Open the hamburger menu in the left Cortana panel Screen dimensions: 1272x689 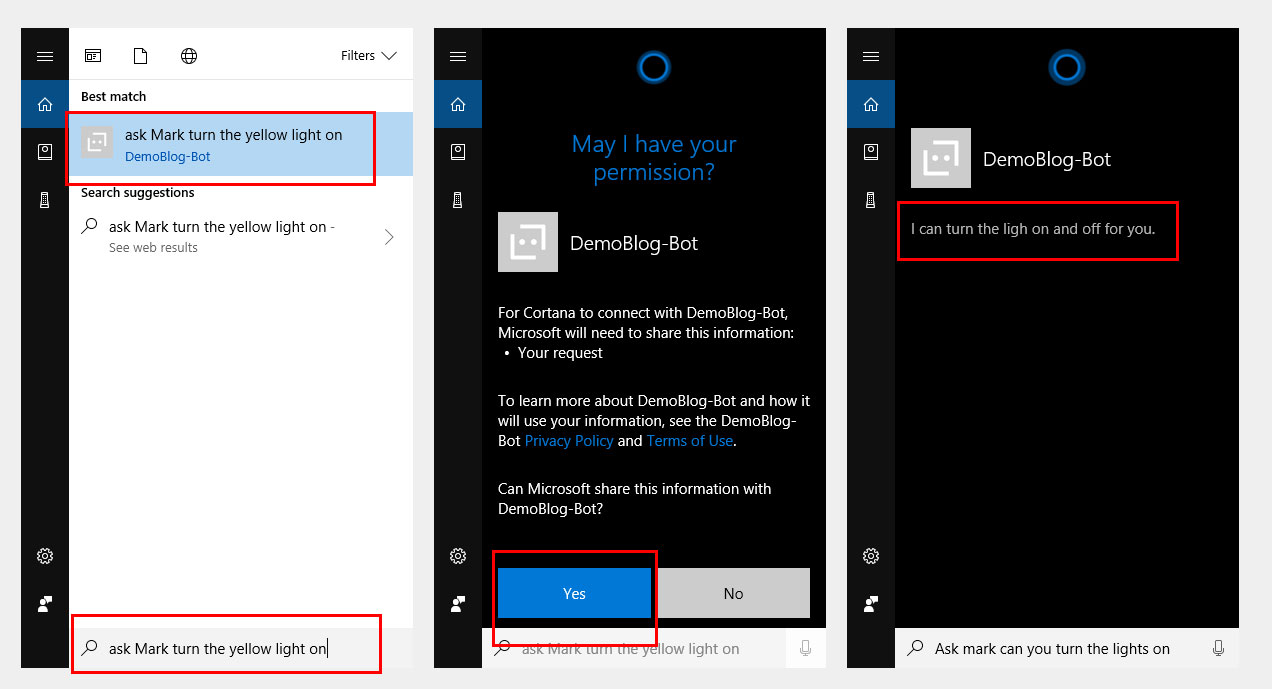[x=45, y=56]
